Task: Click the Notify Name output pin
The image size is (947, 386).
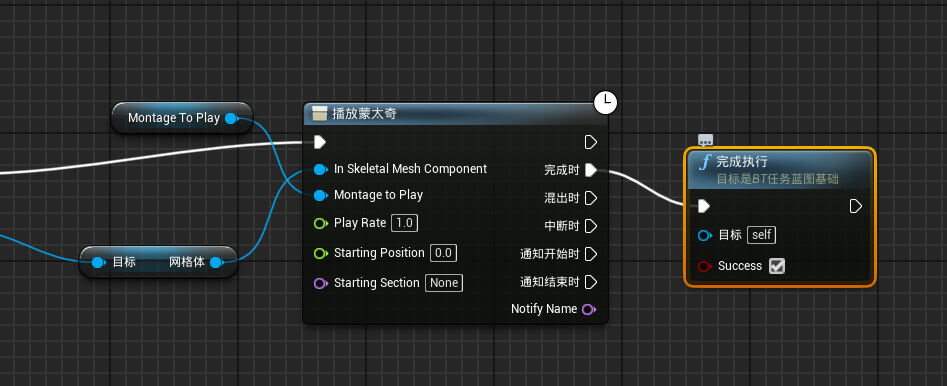Action: point(588,310)
